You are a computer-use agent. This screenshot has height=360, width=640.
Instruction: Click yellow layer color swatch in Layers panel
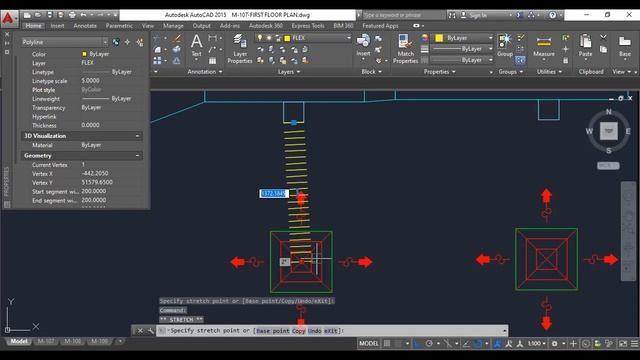click(287, 38)
